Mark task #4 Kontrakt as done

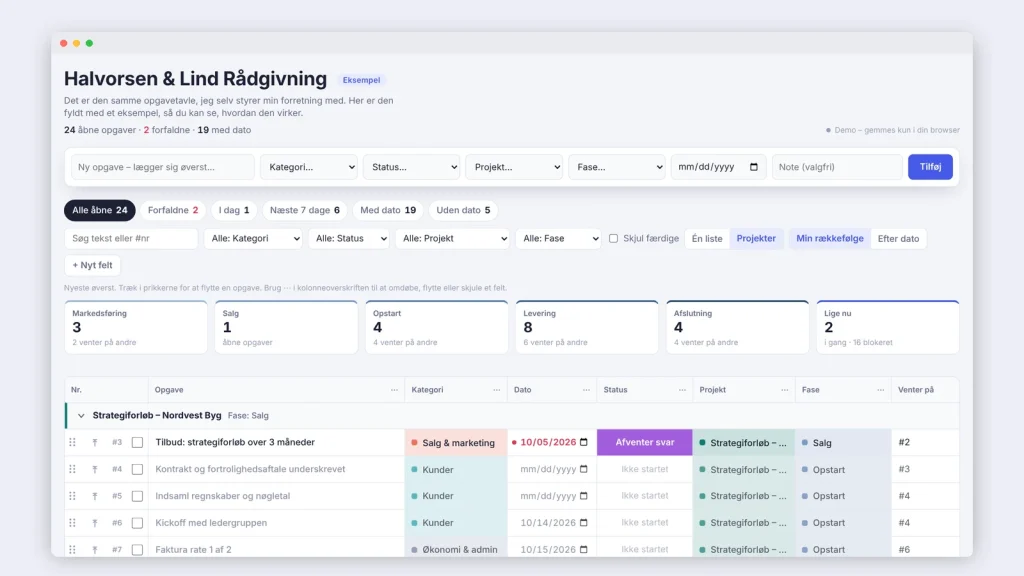click(137, 469)
